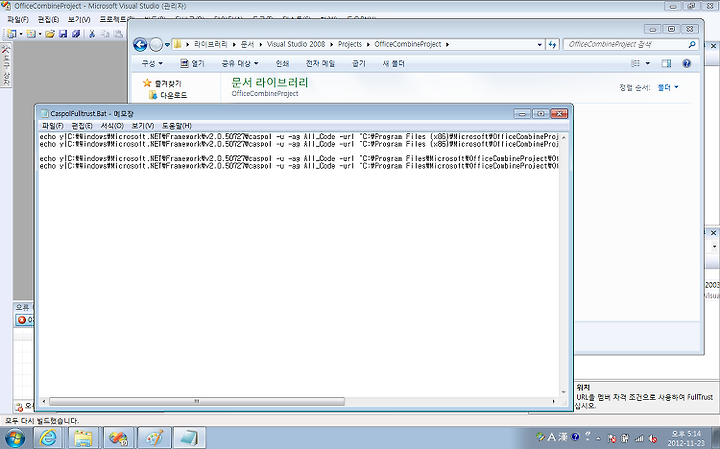The height and width of the screenshot is (449, 720).
Task: Open the 공유 대상 dropdown in Explorer
Action: coord(240,63)
